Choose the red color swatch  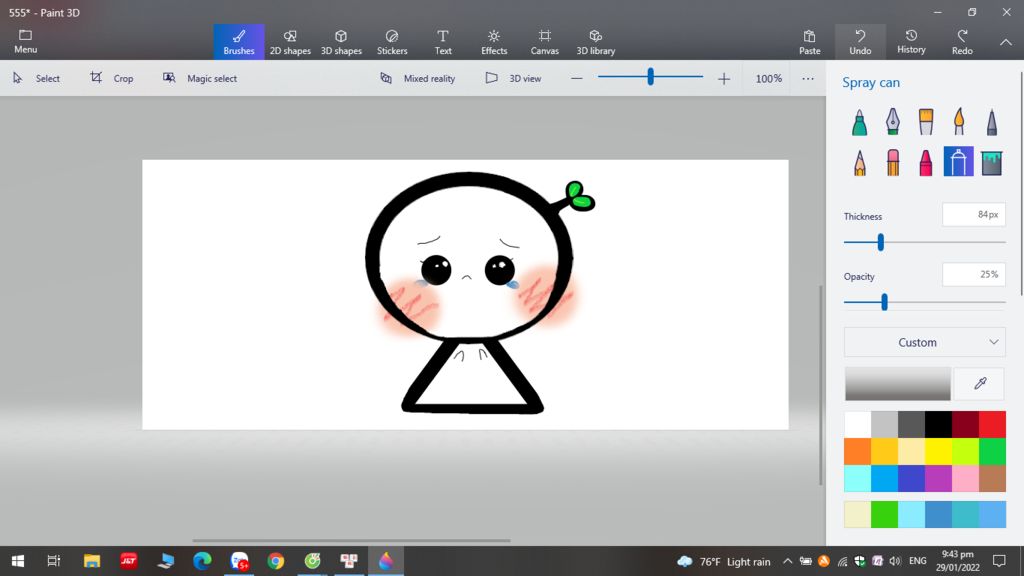coord(992,424)
